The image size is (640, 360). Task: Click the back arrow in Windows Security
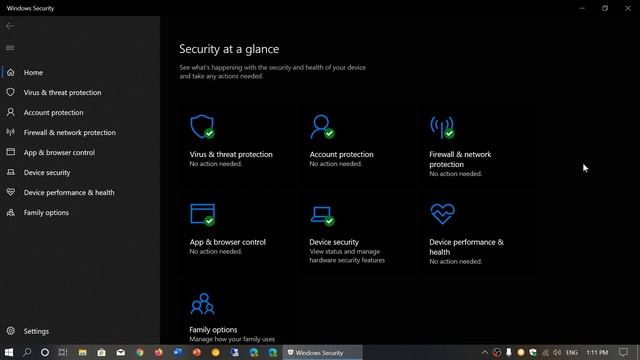click(x=10, y=26)
